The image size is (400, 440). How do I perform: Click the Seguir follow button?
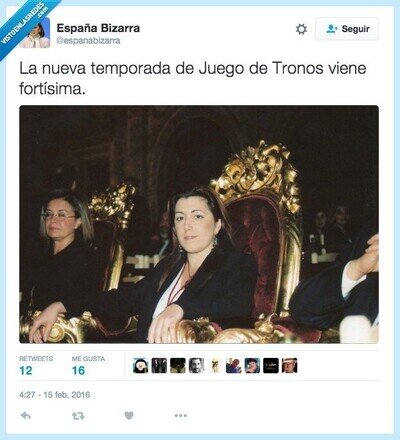coord(347,29)
